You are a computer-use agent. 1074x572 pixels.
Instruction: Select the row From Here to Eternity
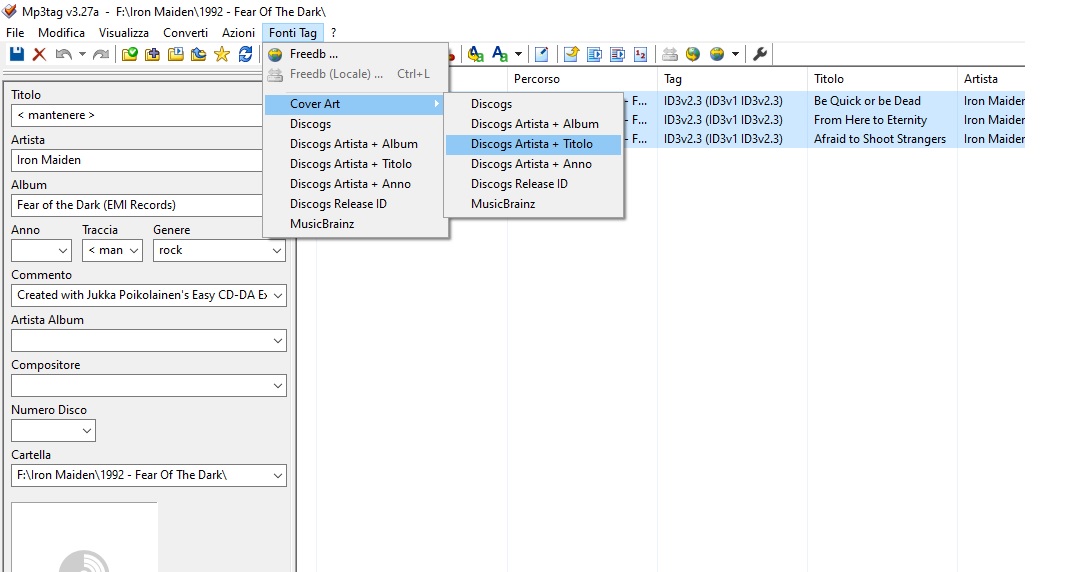(x=824, y=120)
